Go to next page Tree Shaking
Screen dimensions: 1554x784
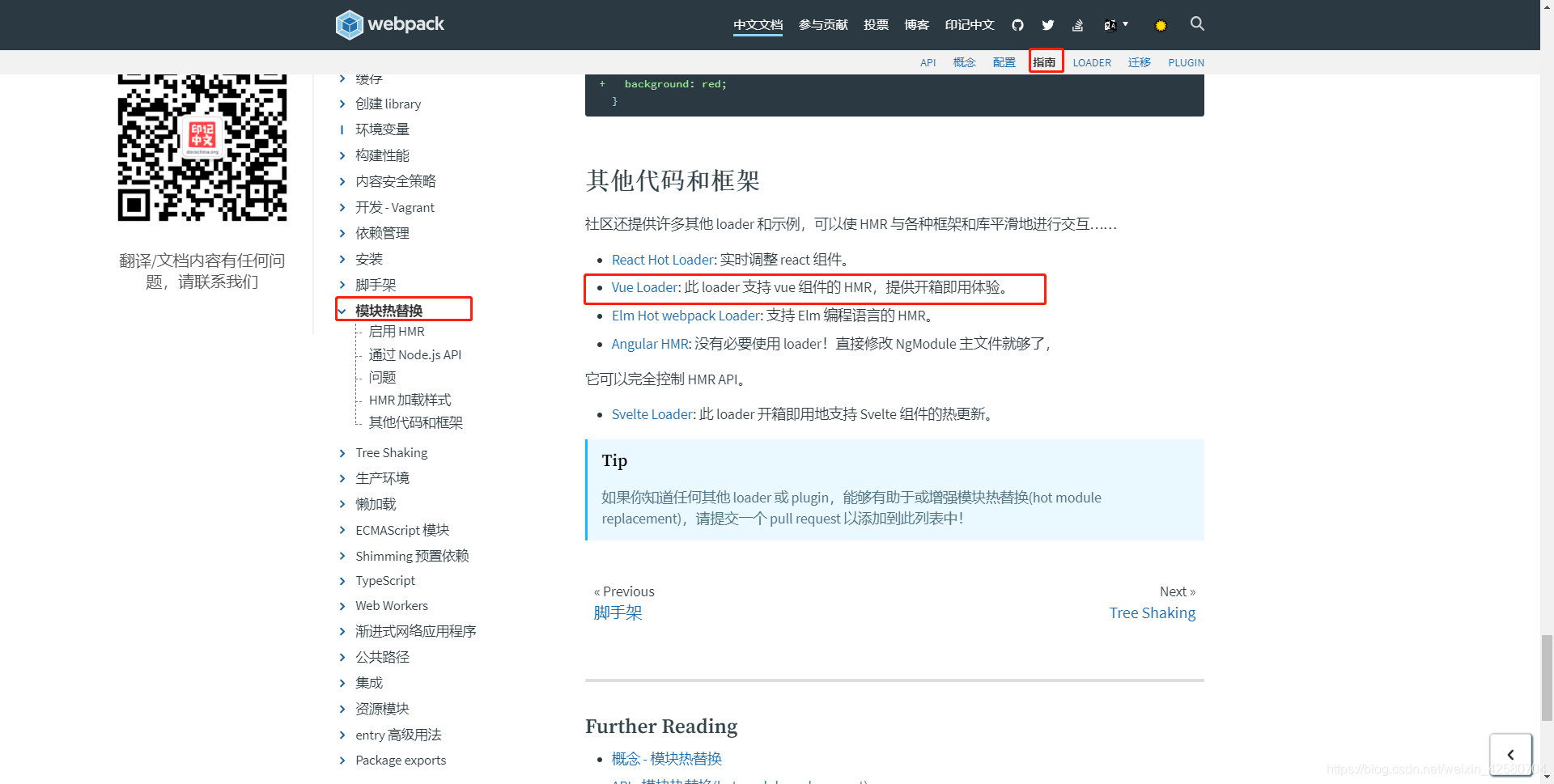[x=1152, y=612]
